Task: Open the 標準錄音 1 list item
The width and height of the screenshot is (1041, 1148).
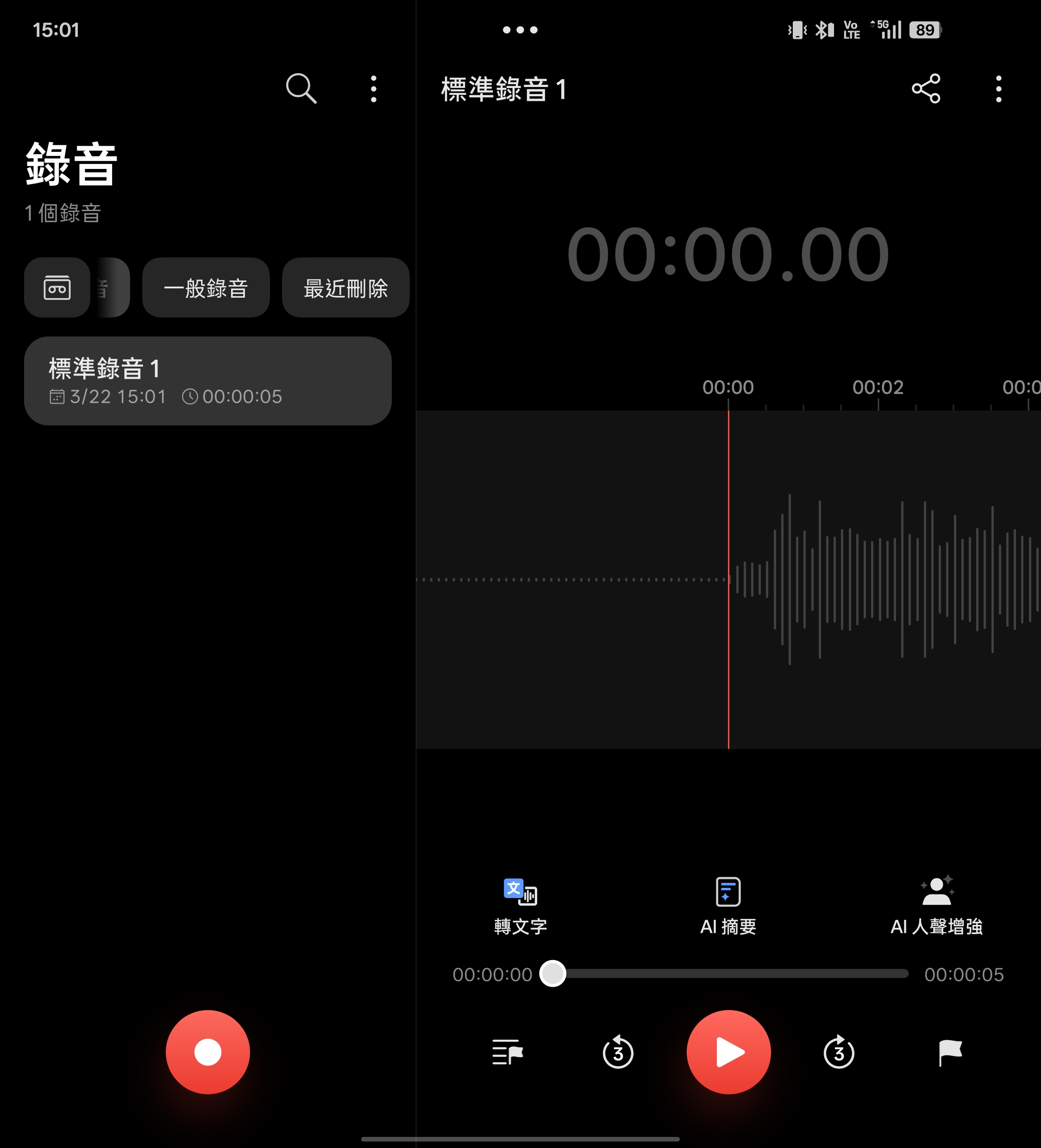Action: tap(207, 381)
